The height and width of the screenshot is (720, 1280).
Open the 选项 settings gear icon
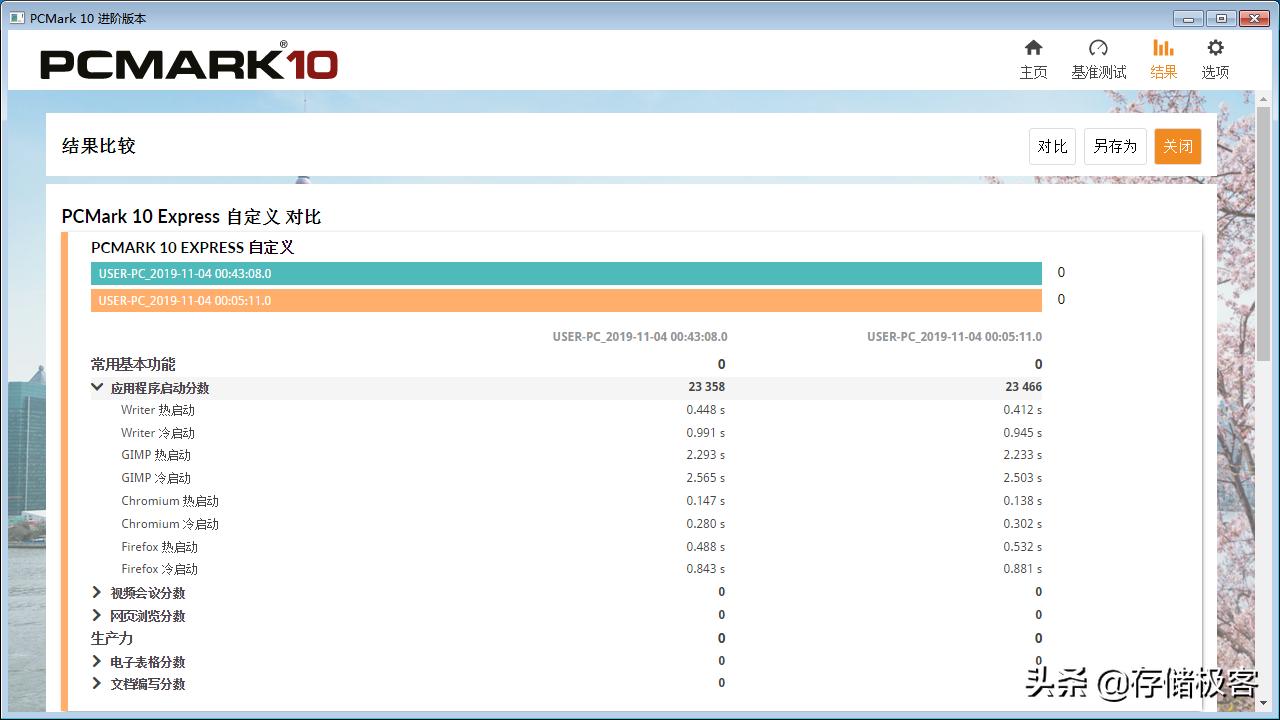(1215, 48)
